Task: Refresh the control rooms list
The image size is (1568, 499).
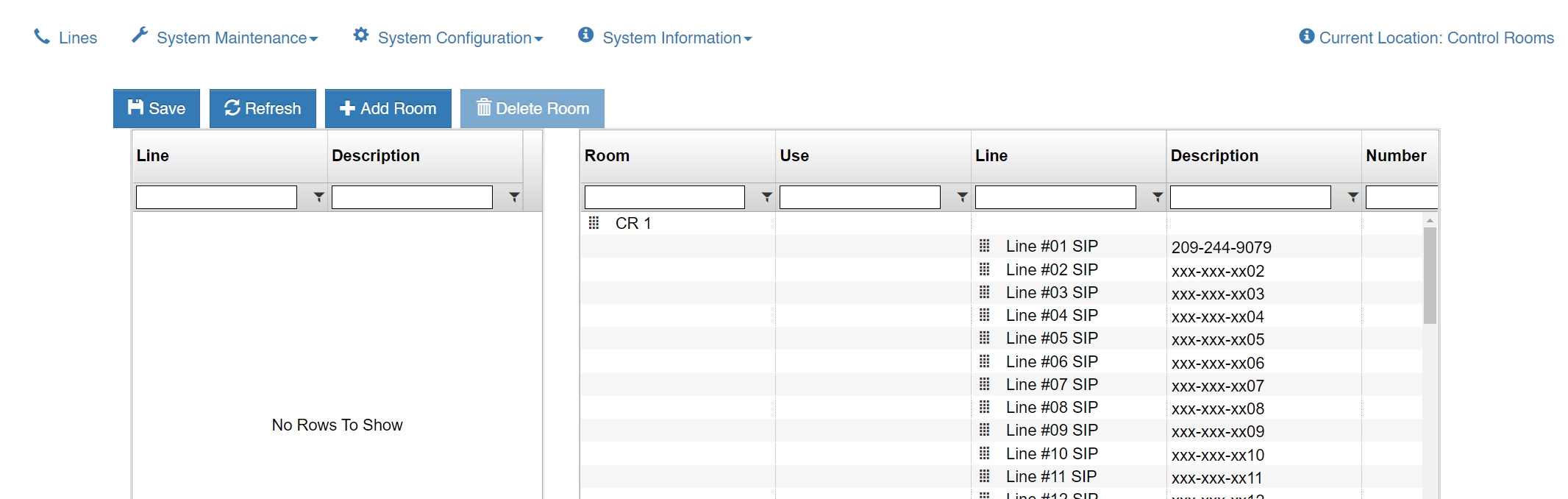Action: pos(263,108)
